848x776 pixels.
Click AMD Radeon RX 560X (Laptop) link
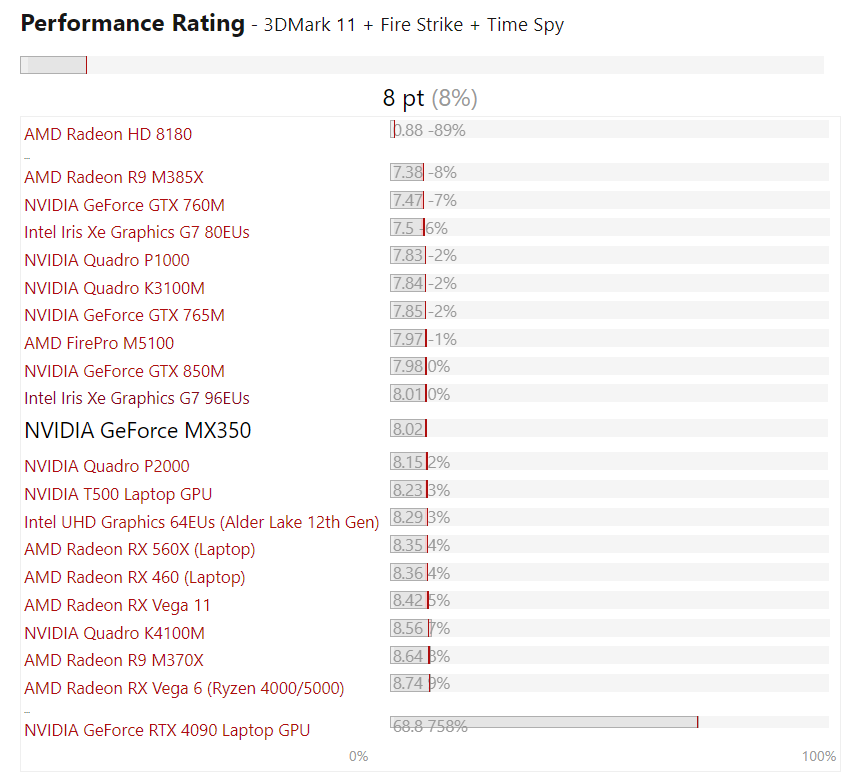tap(140, 549)
